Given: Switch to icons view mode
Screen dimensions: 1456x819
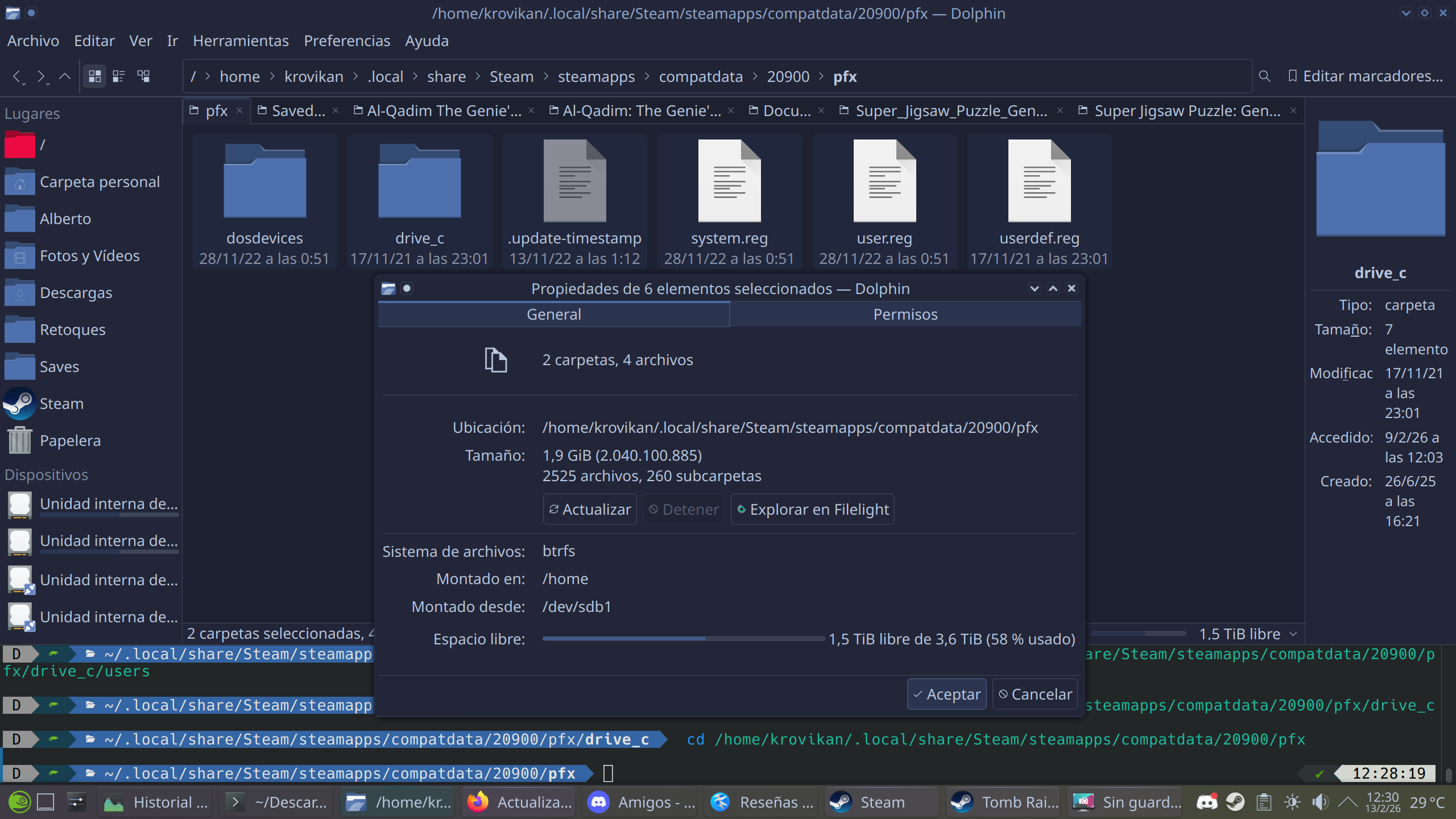Looking at the screenshot, I should coord(95,76).
